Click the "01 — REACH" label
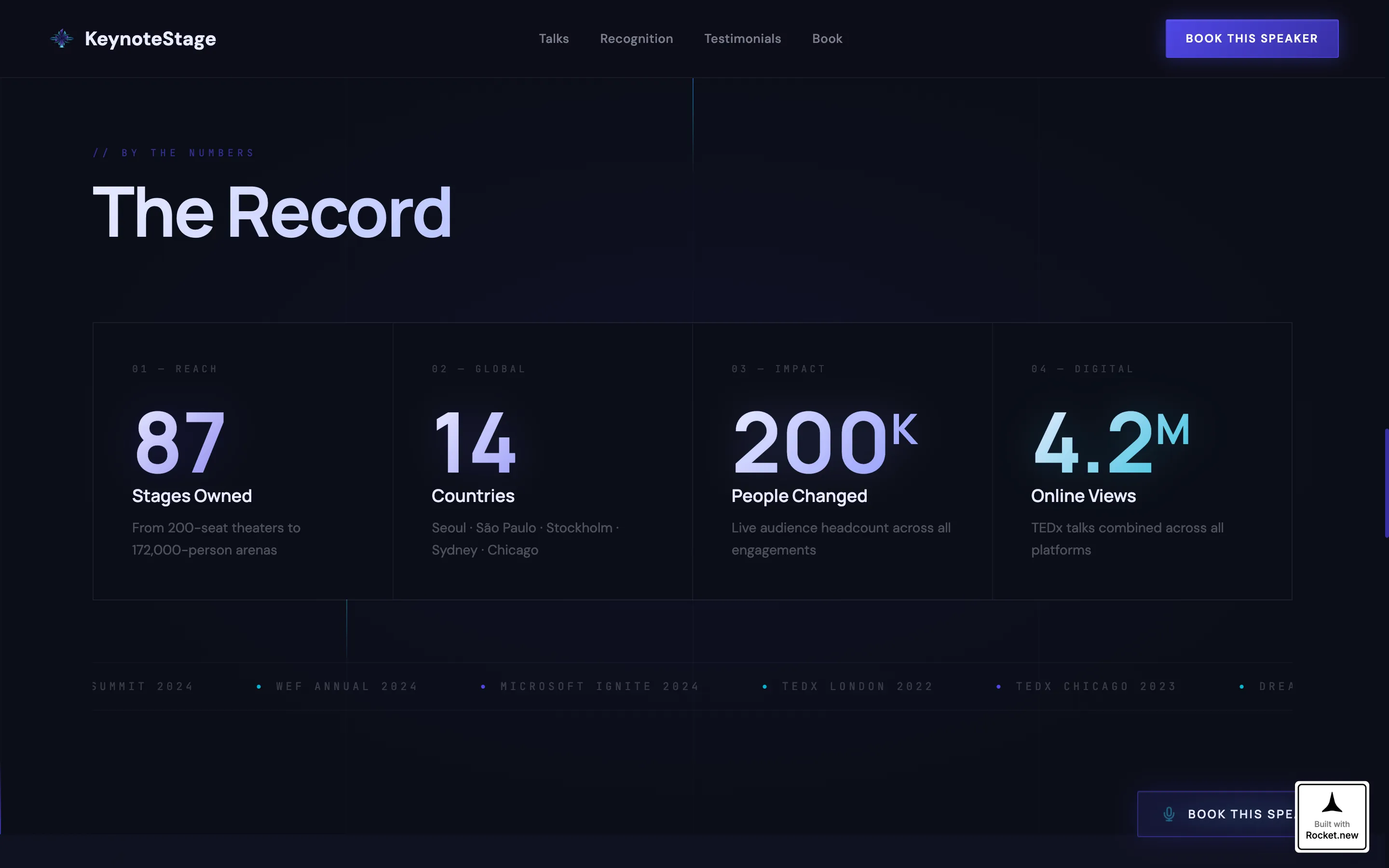 [175, 368]
